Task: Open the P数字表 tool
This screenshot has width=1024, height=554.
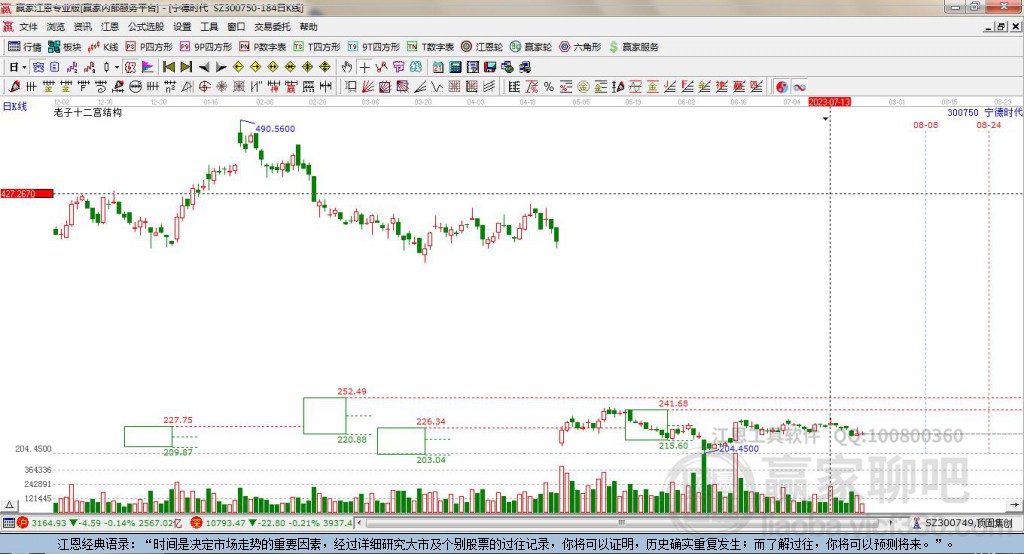Action: [263, 46]
